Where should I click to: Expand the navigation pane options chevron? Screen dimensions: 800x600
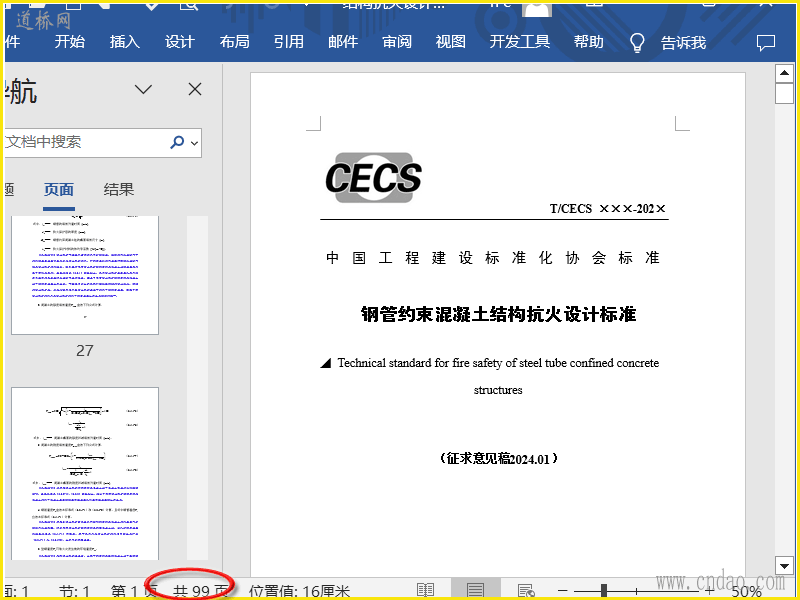pos(143,89)
